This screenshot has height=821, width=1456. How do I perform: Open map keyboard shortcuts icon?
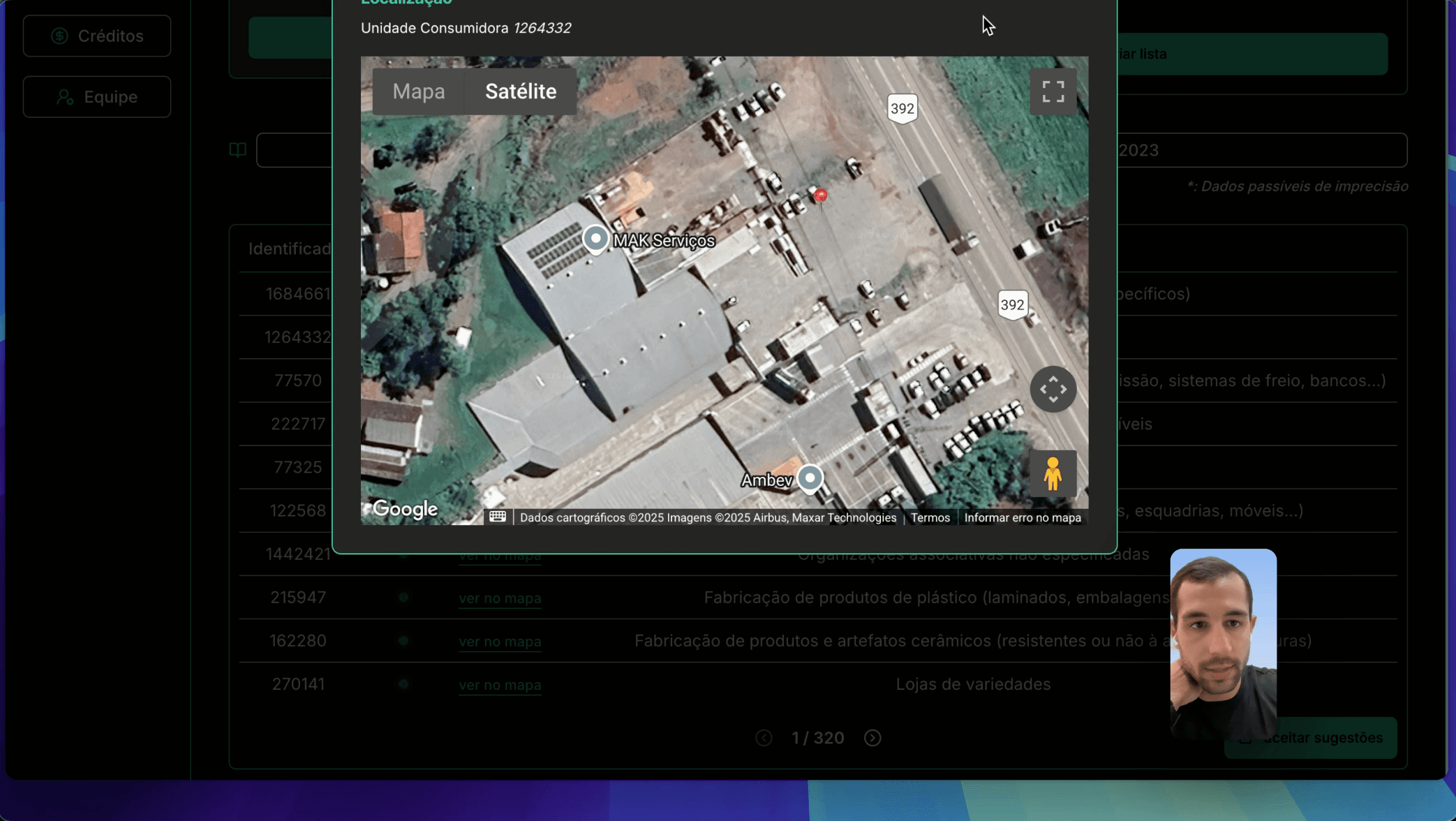(x=498, y=517)
